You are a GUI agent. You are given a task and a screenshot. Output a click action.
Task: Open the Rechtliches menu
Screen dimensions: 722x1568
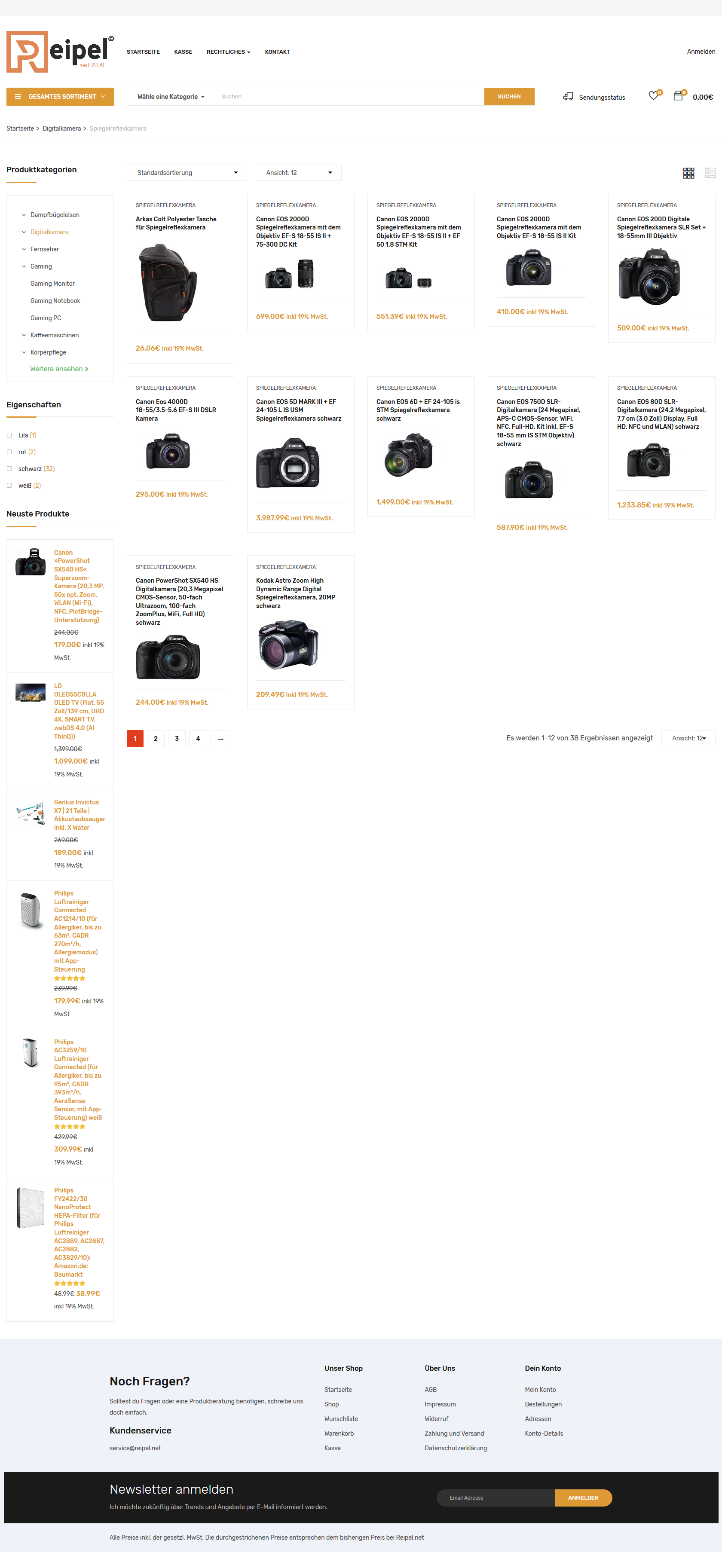[228, 52]
